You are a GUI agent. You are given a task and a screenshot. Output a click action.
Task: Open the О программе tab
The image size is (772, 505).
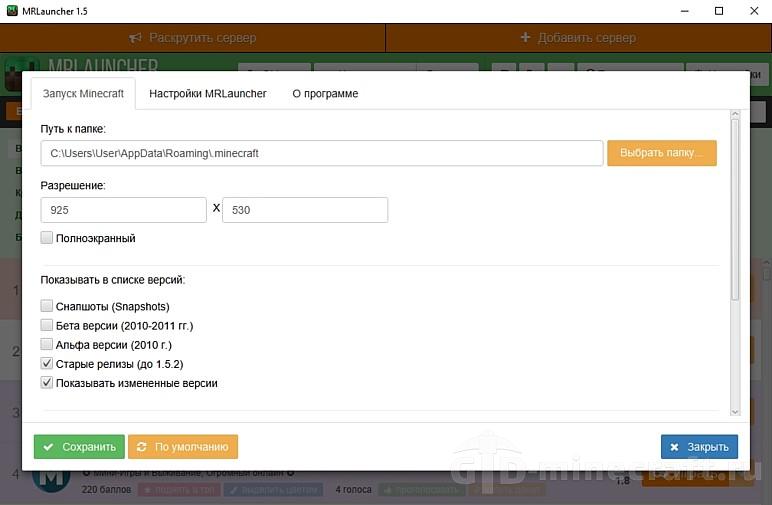(325, 94)
